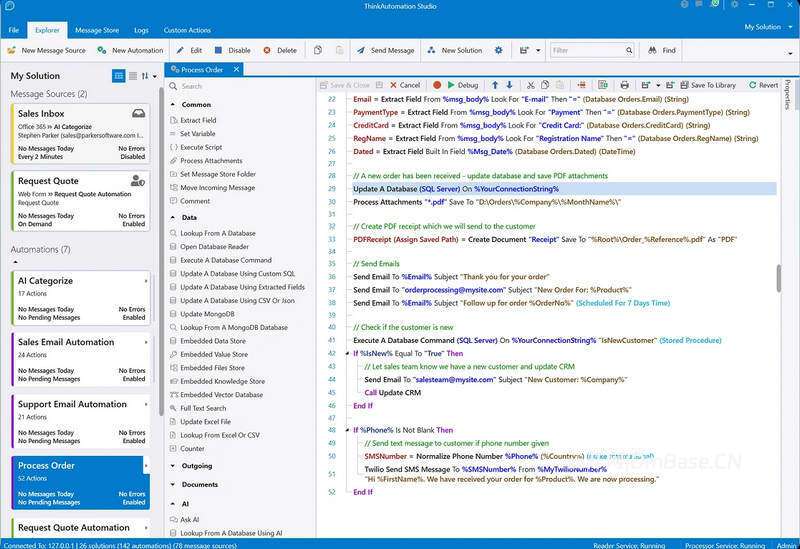This screenshot has height=549, width=800.
Task: Expand the Outgoing actions group
Action: (x=173, y=466)
